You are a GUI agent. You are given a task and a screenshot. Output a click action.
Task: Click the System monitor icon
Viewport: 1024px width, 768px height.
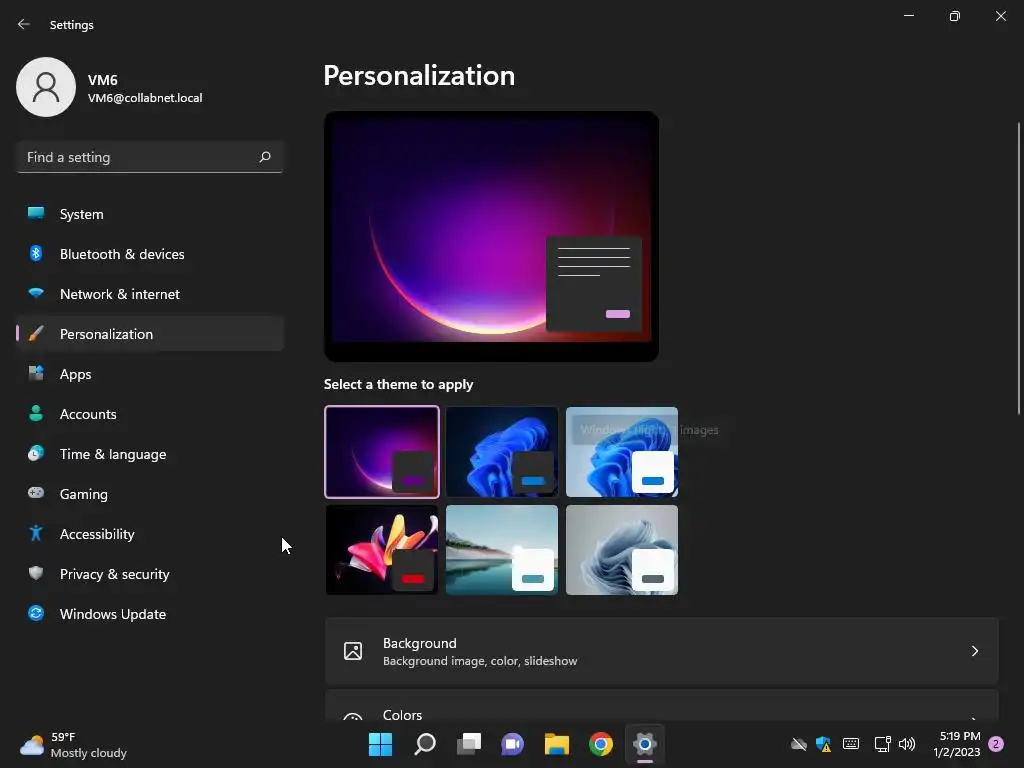[x=36, y=213]
